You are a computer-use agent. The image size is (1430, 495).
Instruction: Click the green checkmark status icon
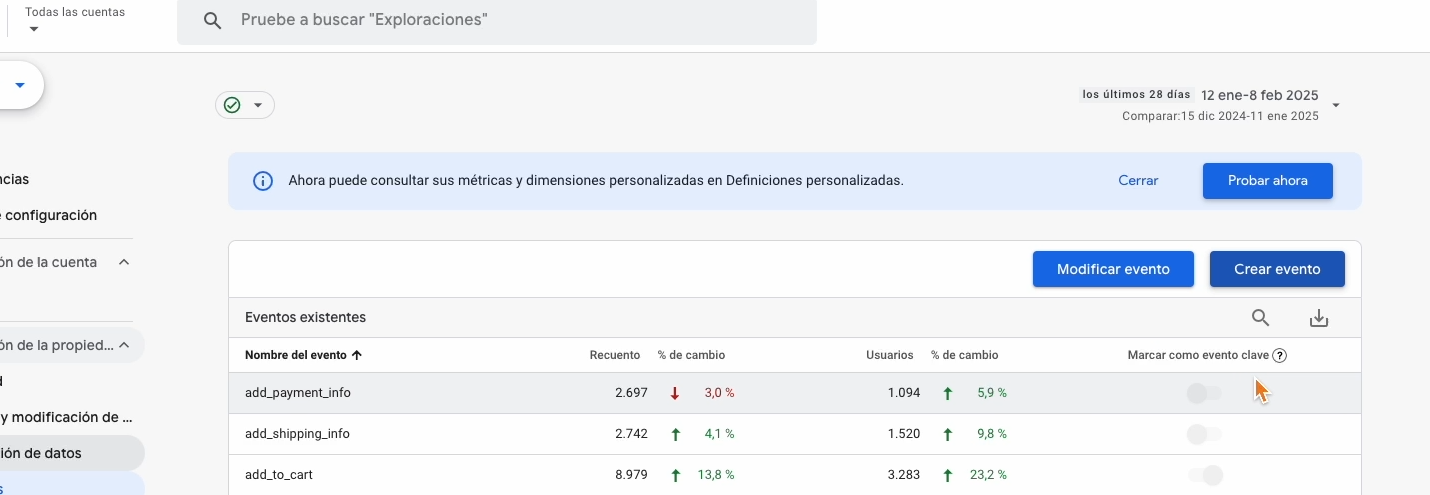coord(232,105)
